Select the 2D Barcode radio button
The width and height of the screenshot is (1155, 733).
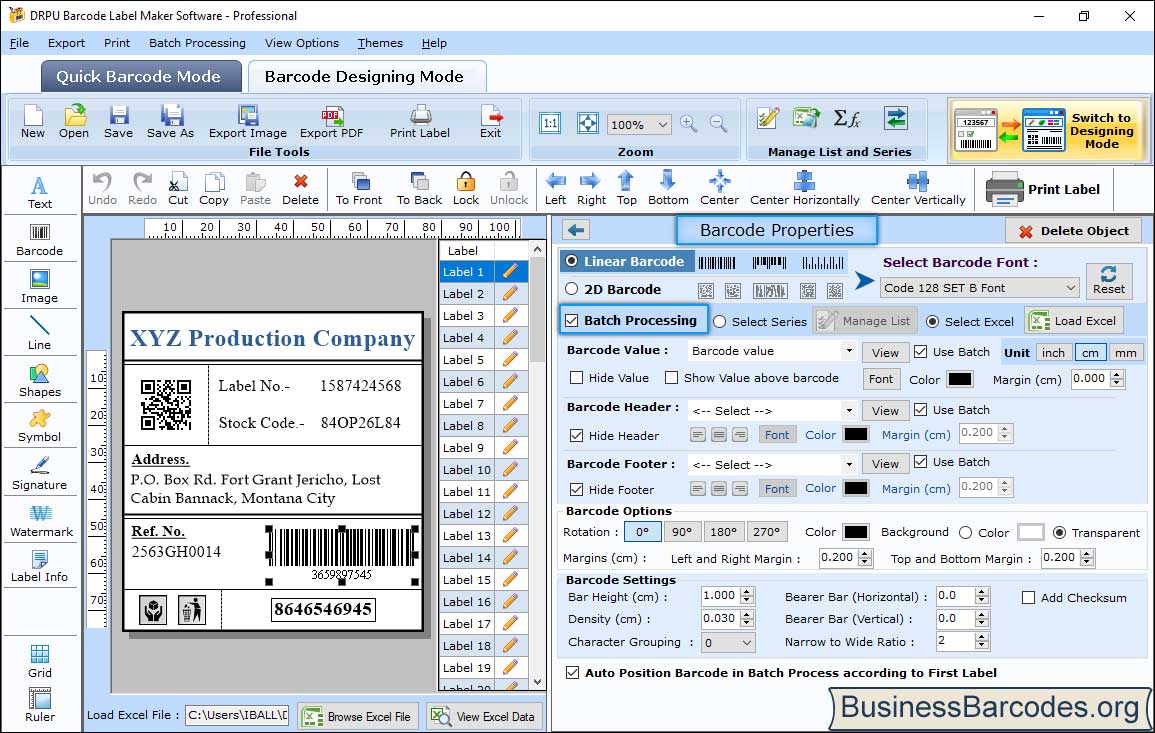coord(572,289)
